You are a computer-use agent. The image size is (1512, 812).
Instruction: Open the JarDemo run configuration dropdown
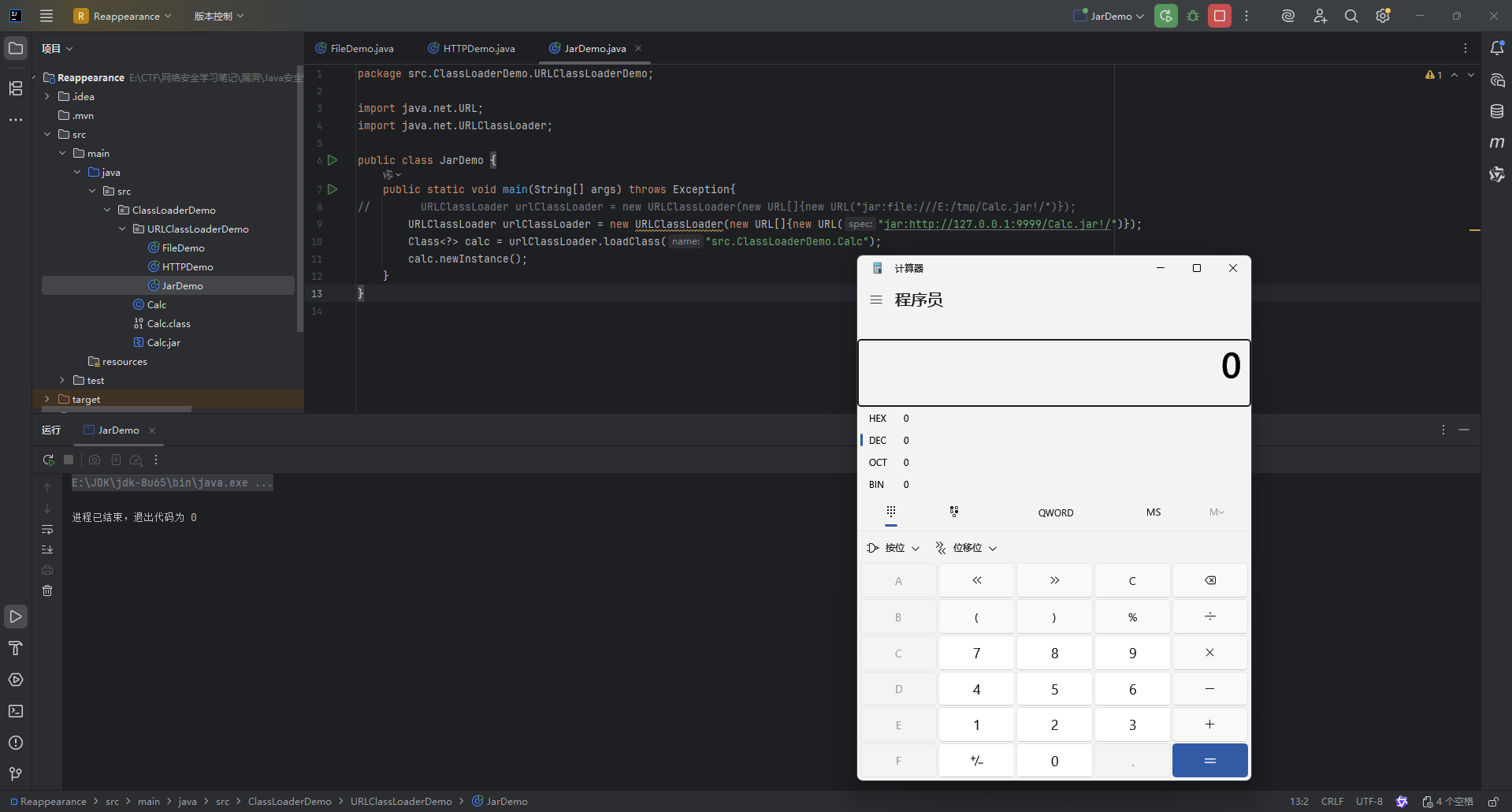[1110, 16]
